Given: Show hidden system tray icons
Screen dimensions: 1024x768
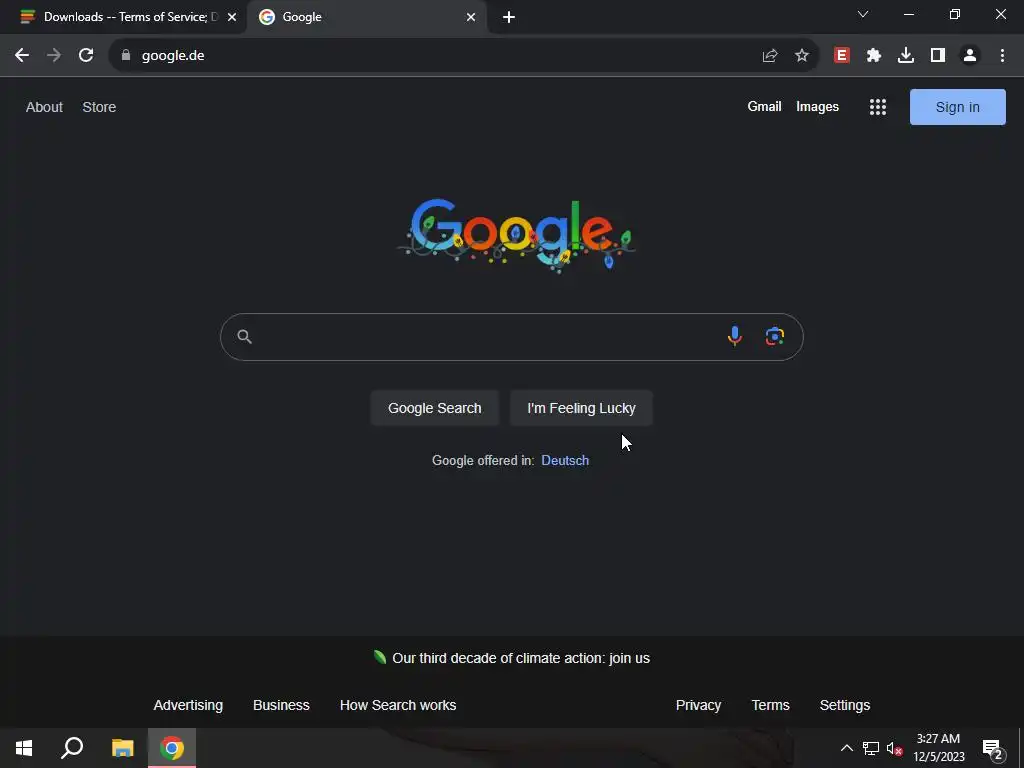Looking at the screenshot, I should (x=846, y=748).
